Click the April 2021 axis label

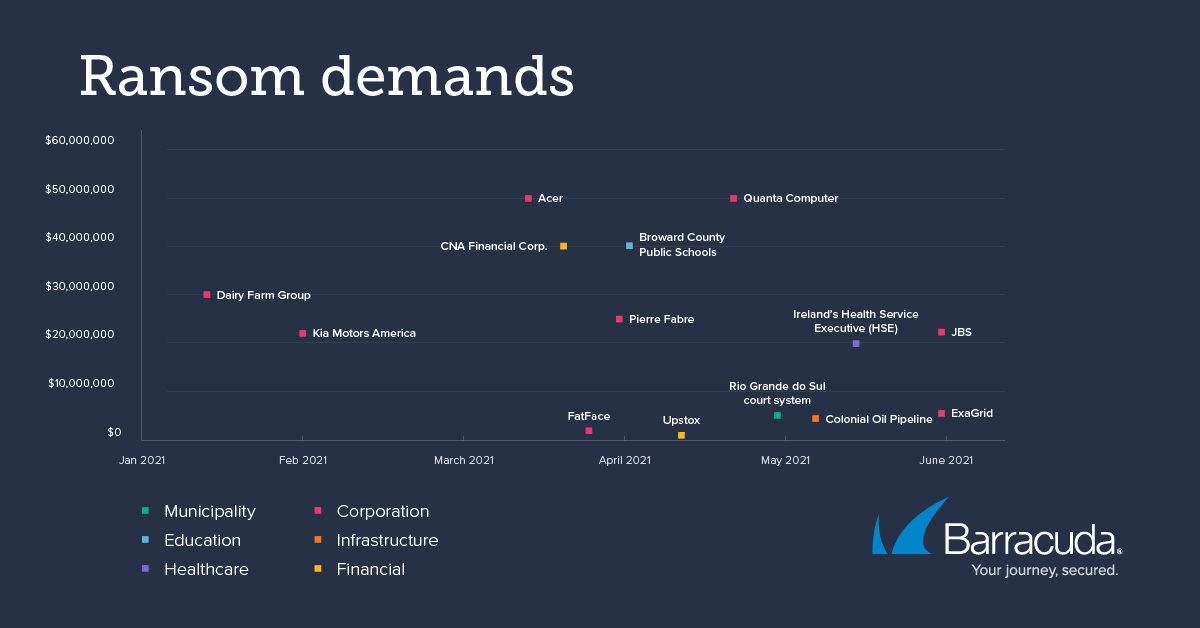coord(624,460)
